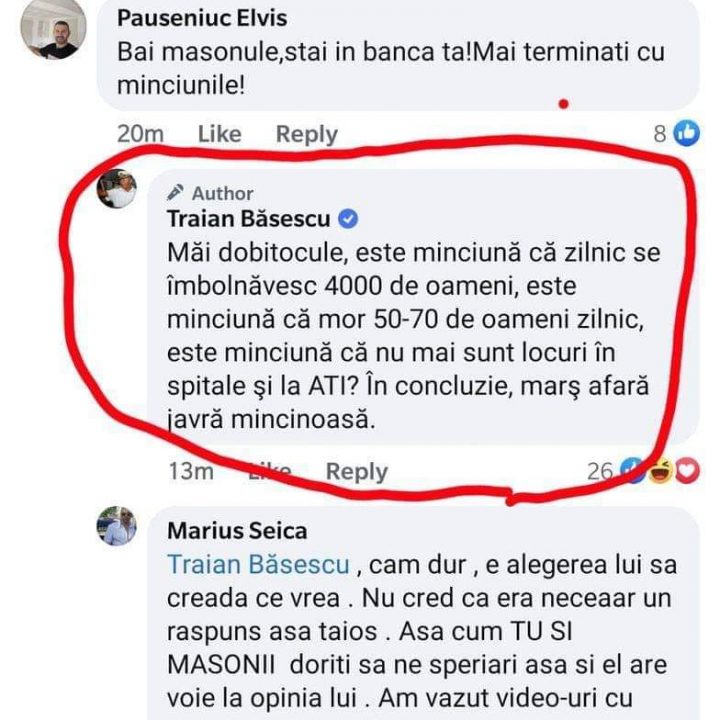Click the laughing emoji reaction icon
Screen dimensions: 720x720
click(x=660, y=471)
